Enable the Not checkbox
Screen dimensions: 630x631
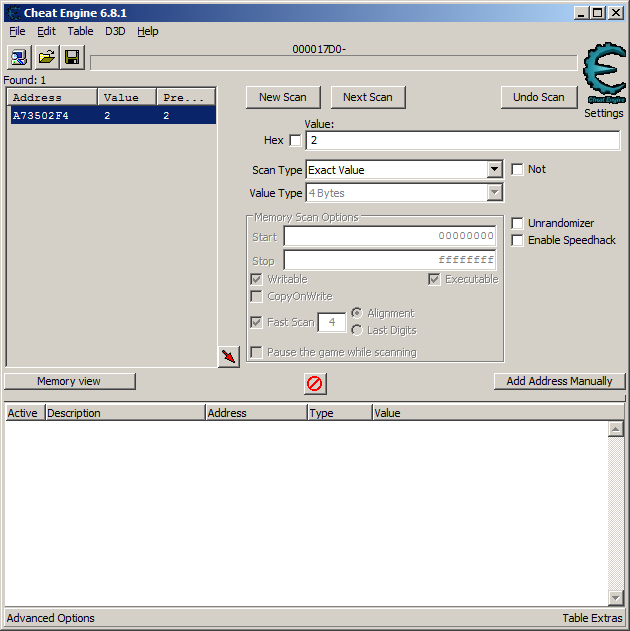[517, 169]
